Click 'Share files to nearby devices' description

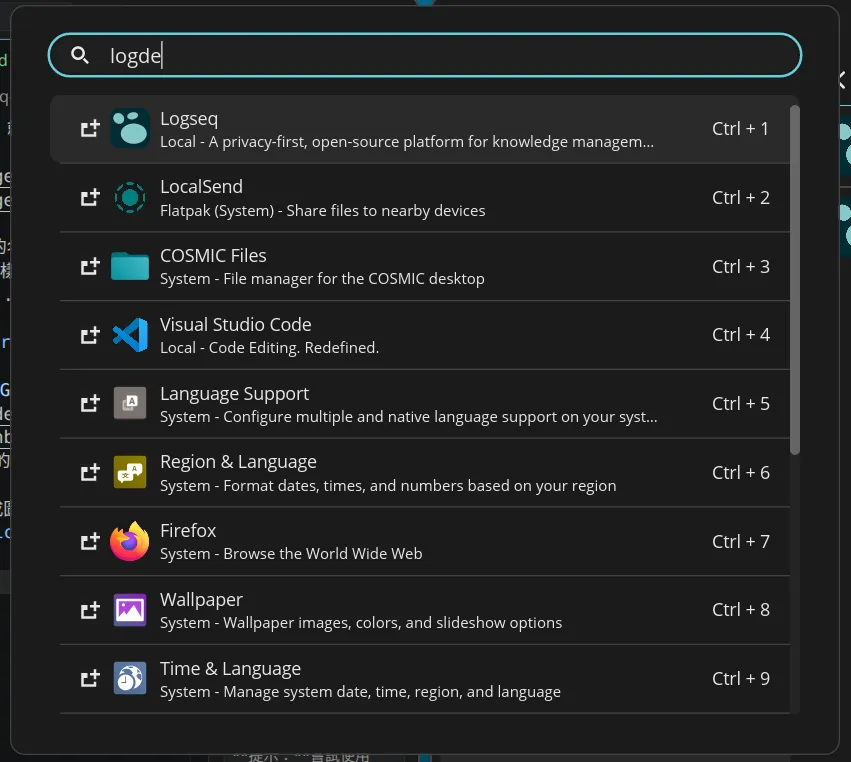coord(385,211)
